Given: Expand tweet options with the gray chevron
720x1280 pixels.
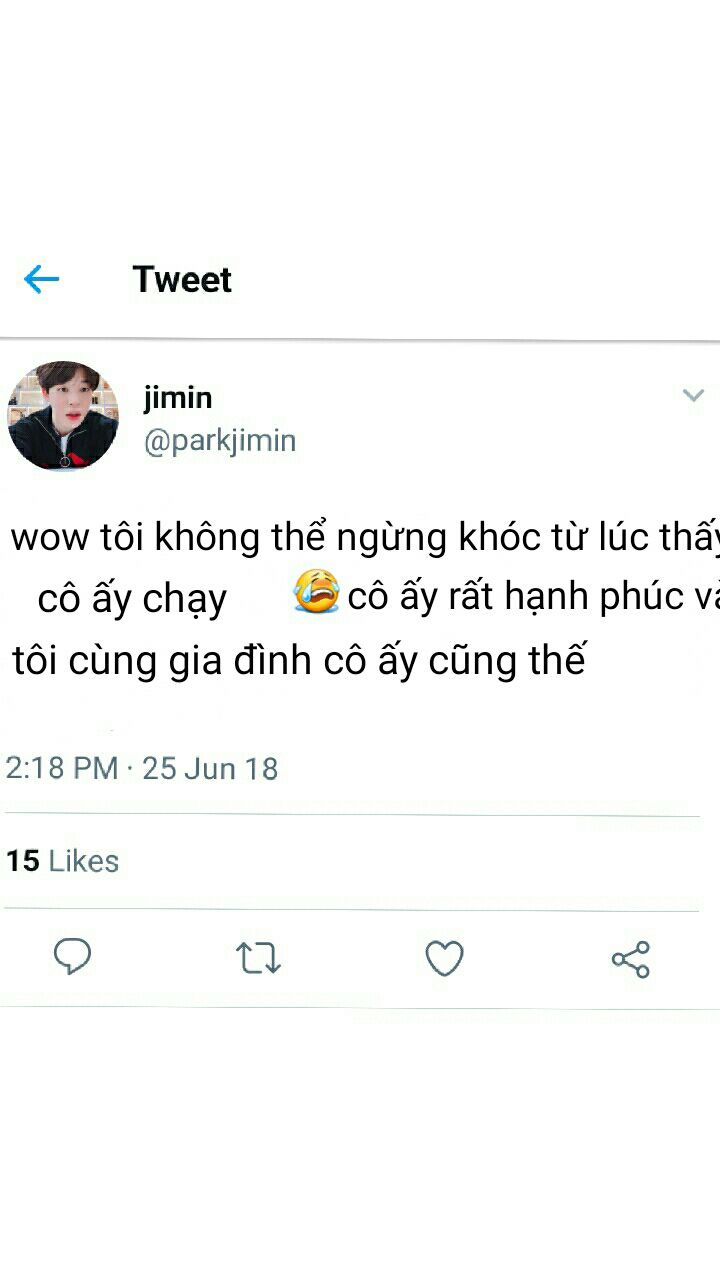Looking at the screenshot, I should [693, 395].
